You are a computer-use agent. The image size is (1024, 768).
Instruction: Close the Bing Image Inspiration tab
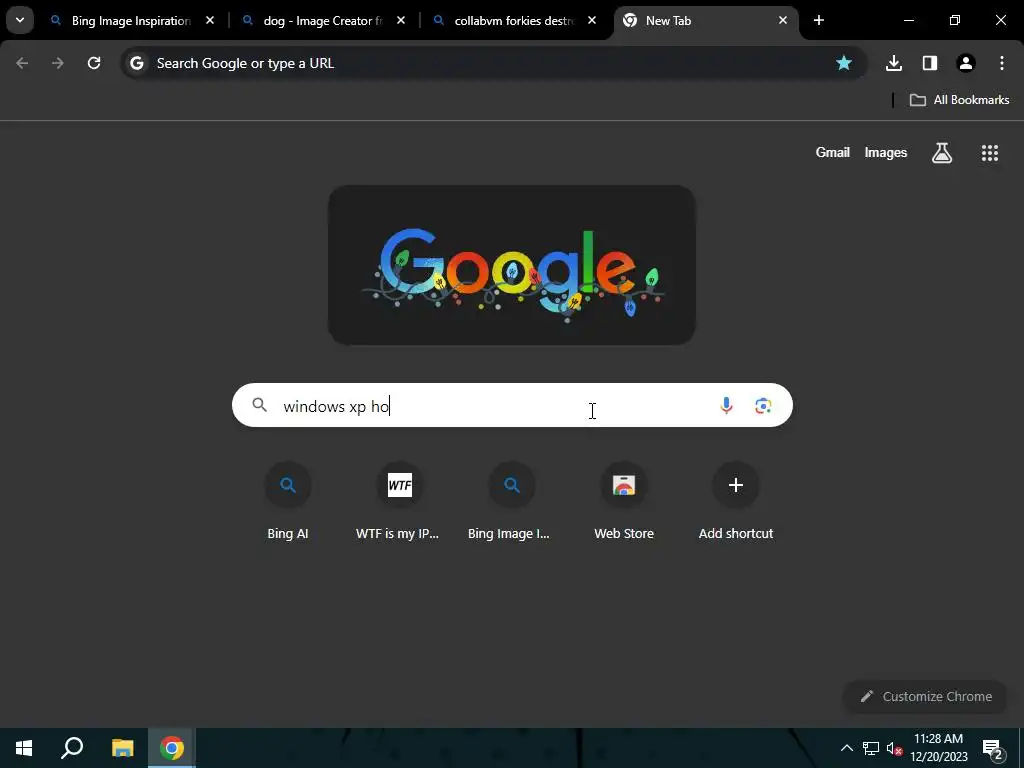tap(210, 20)
